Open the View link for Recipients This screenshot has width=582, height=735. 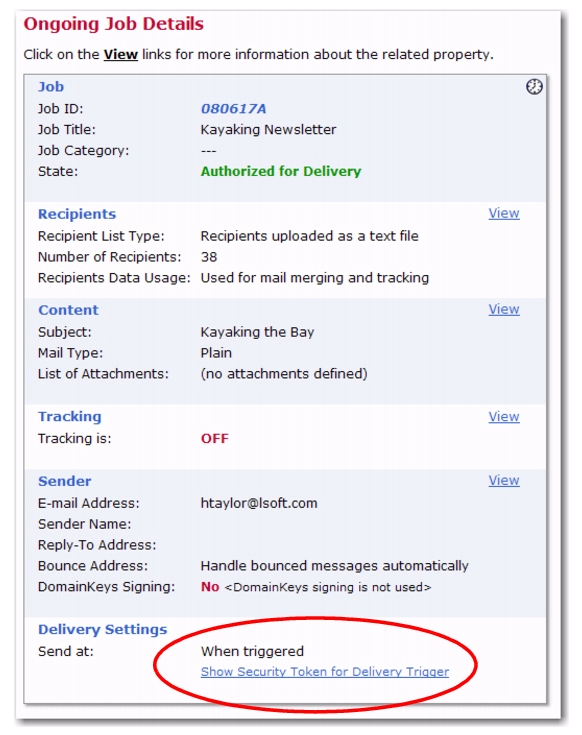coord(504,213)
